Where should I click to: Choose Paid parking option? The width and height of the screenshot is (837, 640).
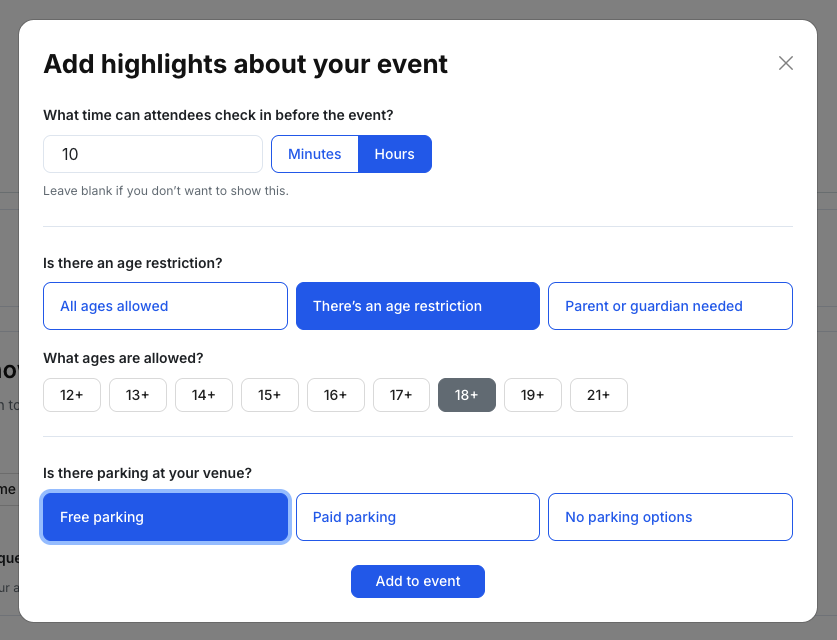[x=418, y=517]
